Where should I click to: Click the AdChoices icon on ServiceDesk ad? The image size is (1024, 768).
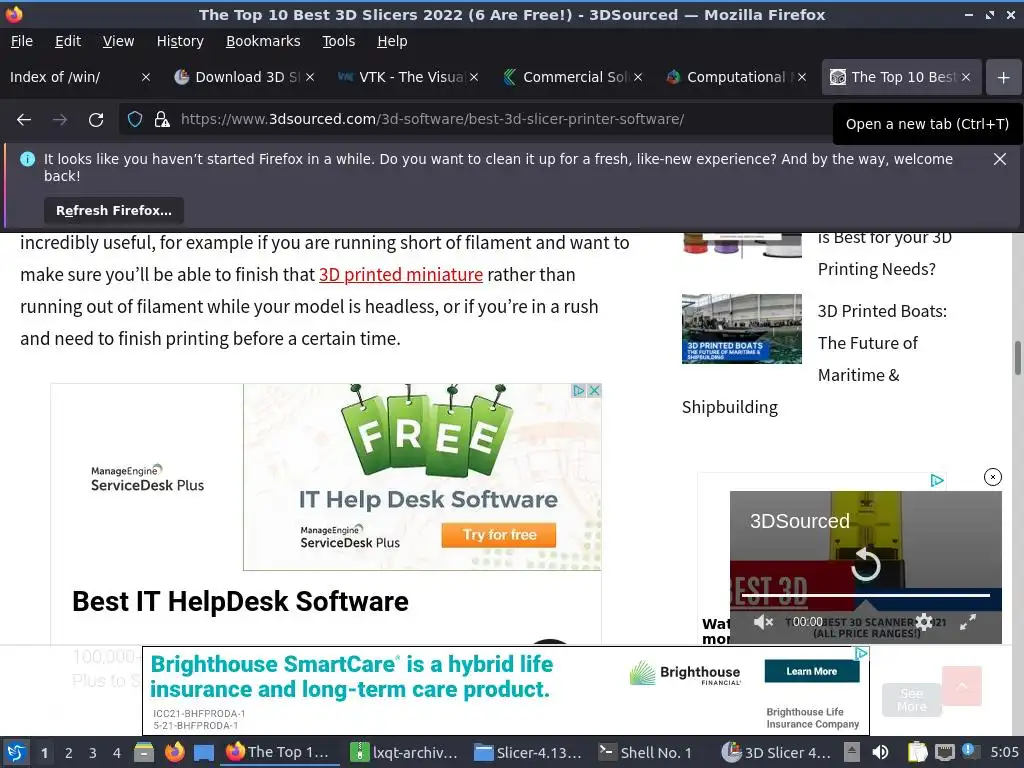point(578,391)
